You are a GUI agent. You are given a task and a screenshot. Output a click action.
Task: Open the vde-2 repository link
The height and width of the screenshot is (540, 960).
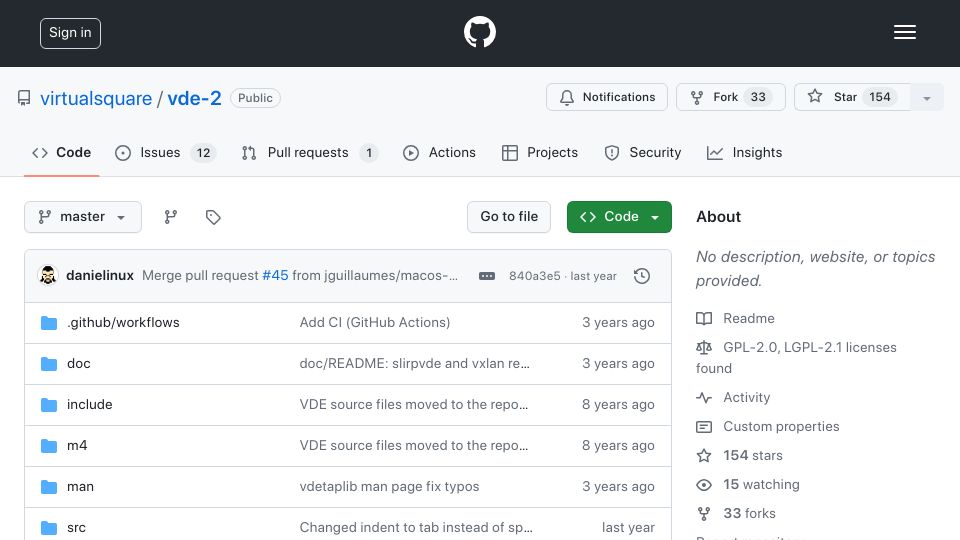[194, 98]
